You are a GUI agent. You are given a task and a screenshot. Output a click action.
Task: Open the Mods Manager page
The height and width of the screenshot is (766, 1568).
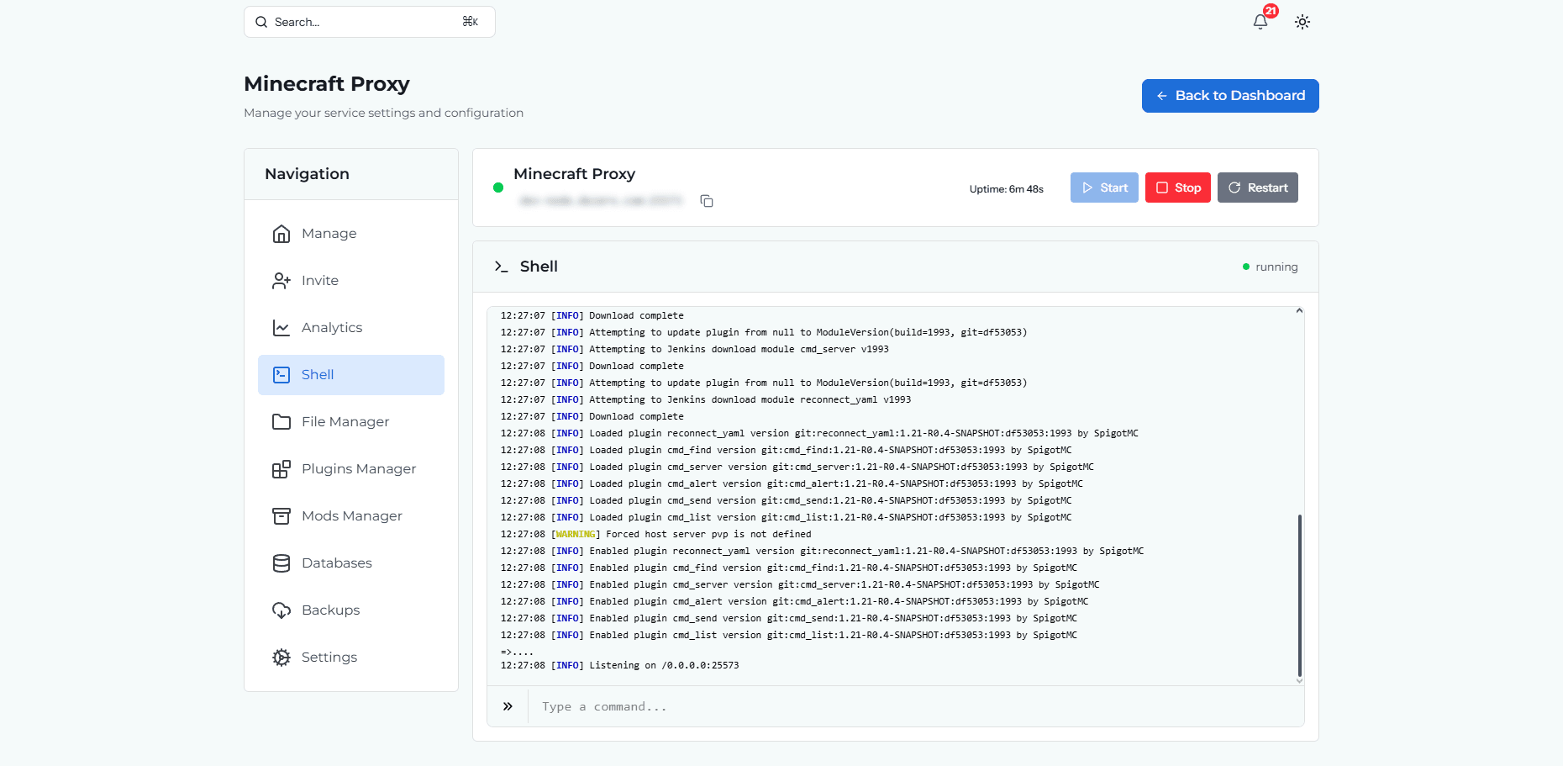(x=351, y=516)
